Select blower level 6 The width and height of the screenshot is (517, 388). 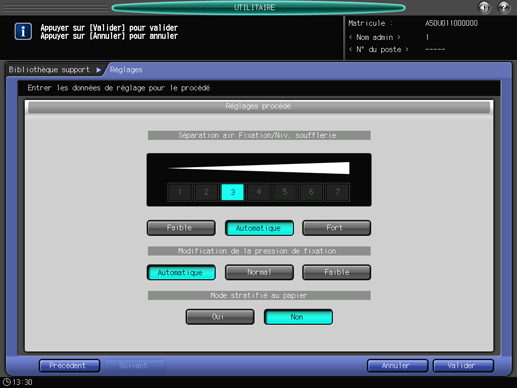(311, 192)
